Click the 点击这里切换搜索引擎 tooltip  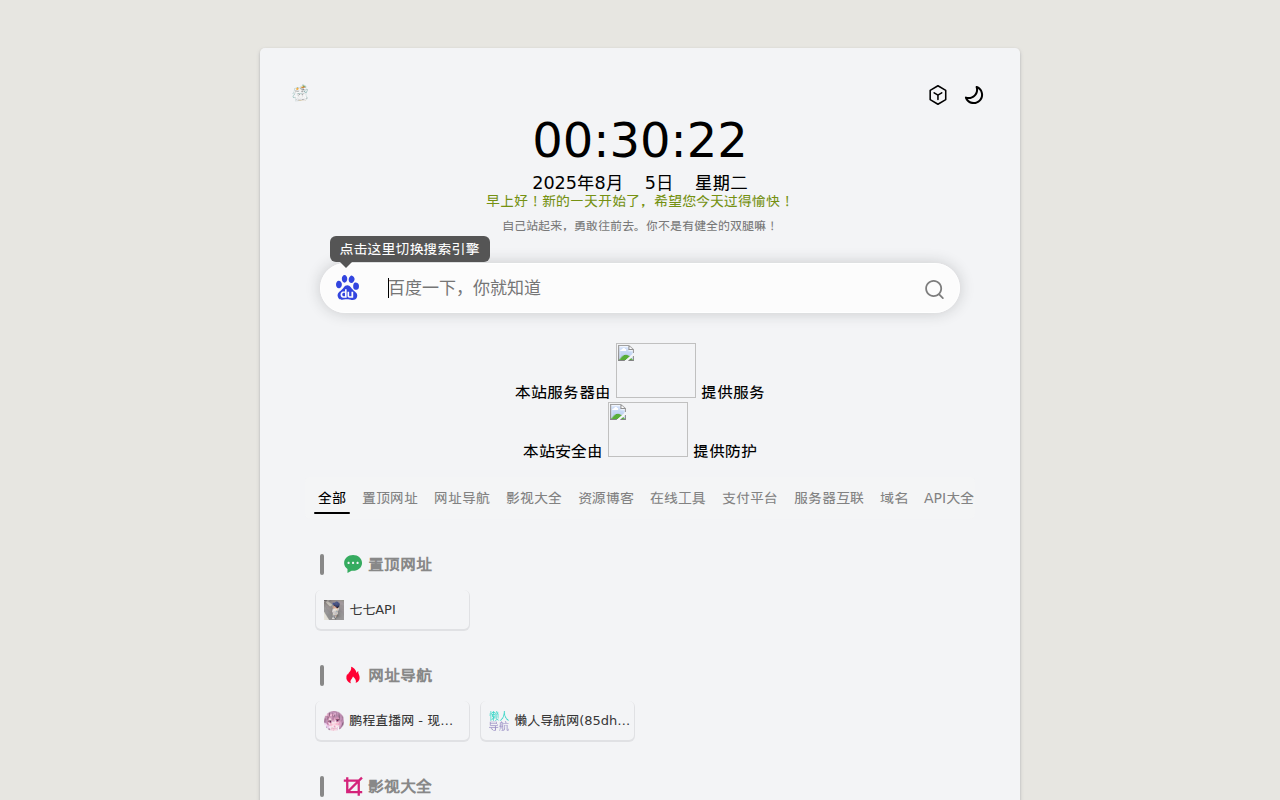coord(410,249)
